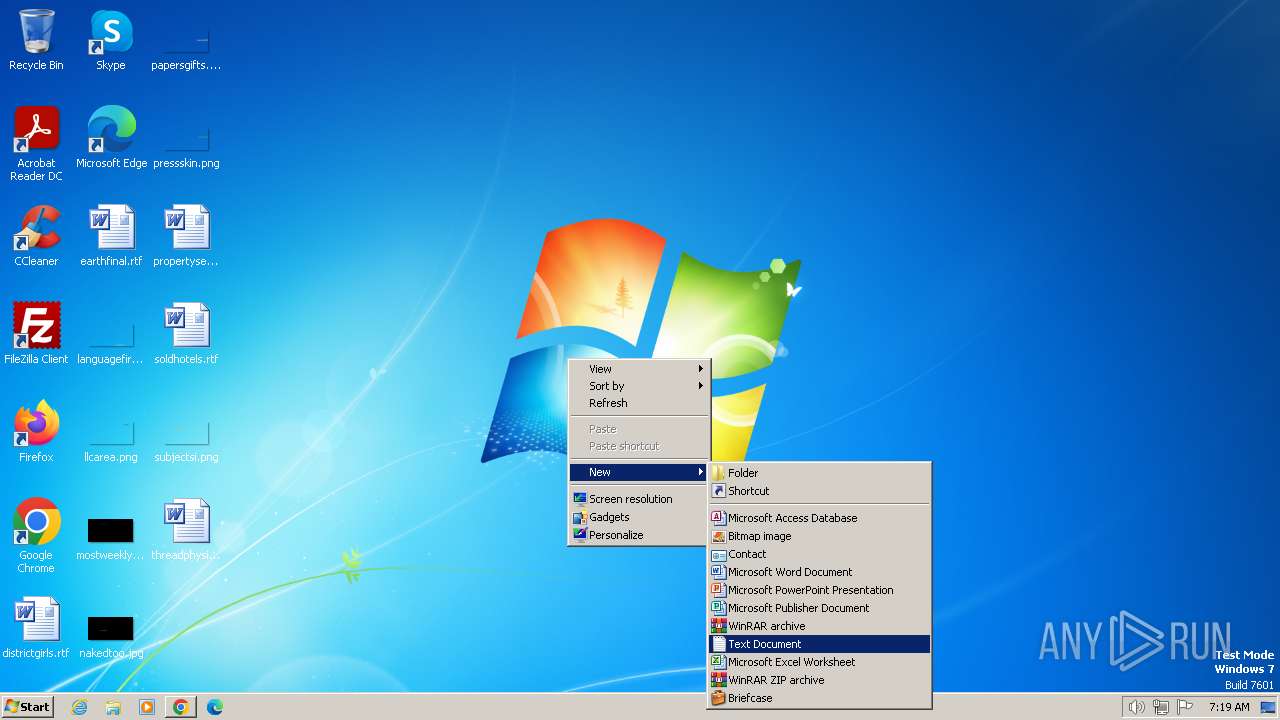Select the FileZilla Client shortcut
This screenshot has width=1280, height=720.
[x=36, y=333]
